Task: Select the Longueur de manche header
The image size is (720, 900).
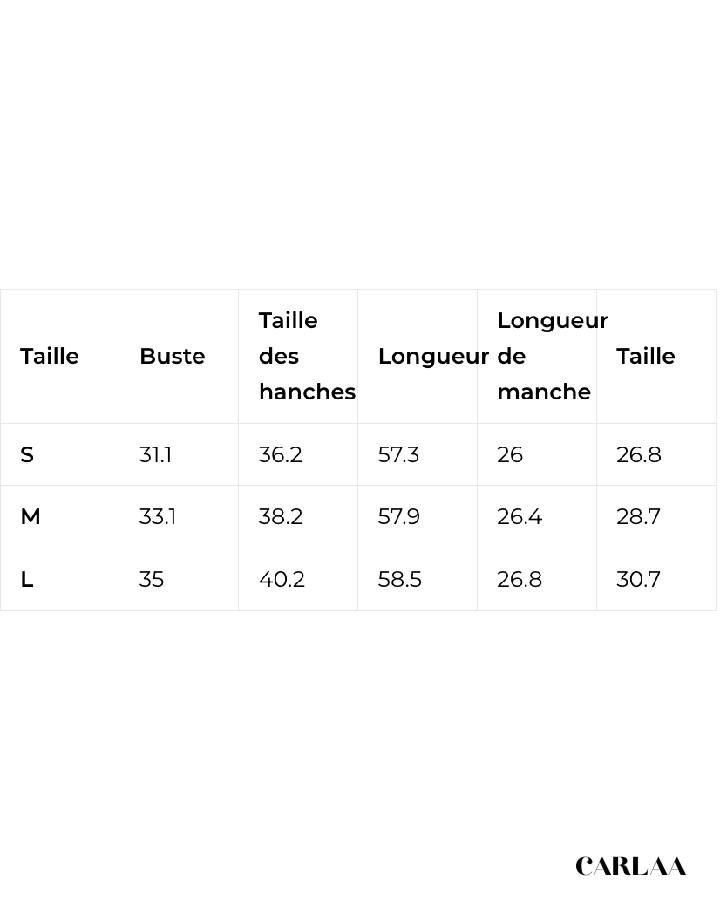Action: (551, 356)
